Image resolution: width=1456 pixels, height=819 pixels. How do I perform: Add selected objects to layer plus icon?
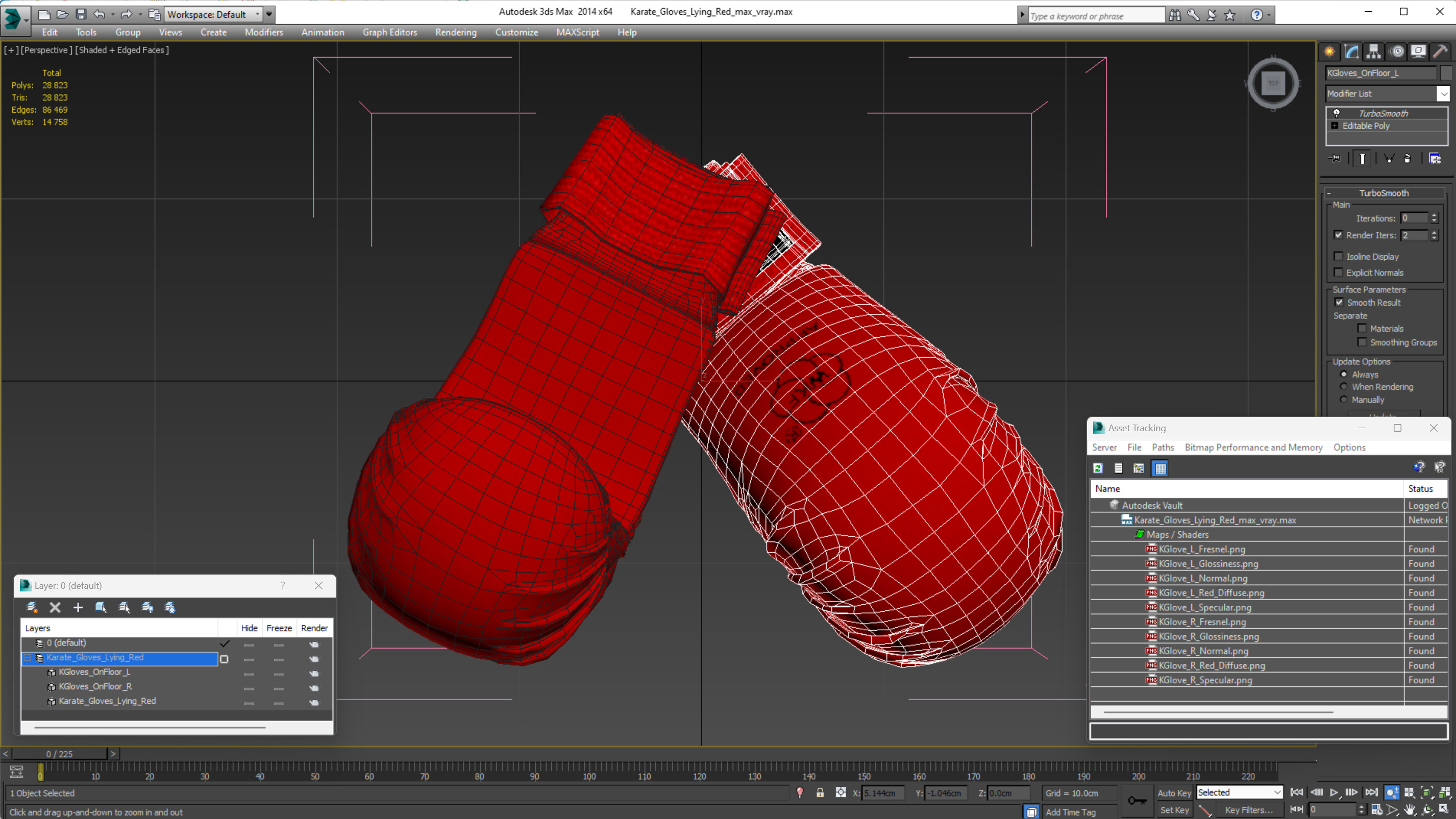tap(78, 607)
